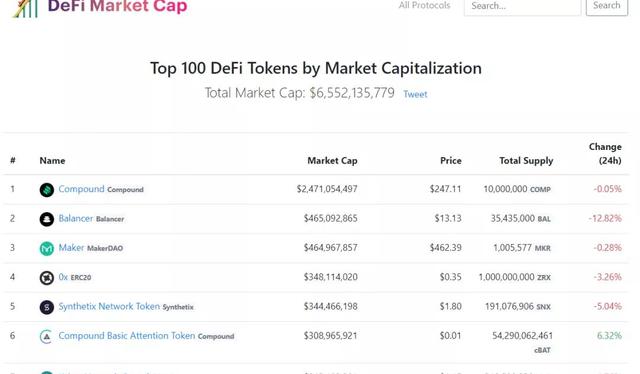Click the DeFi Market Cap logo
This screenshot has width=640, height=374.
[x=100, y=7]
